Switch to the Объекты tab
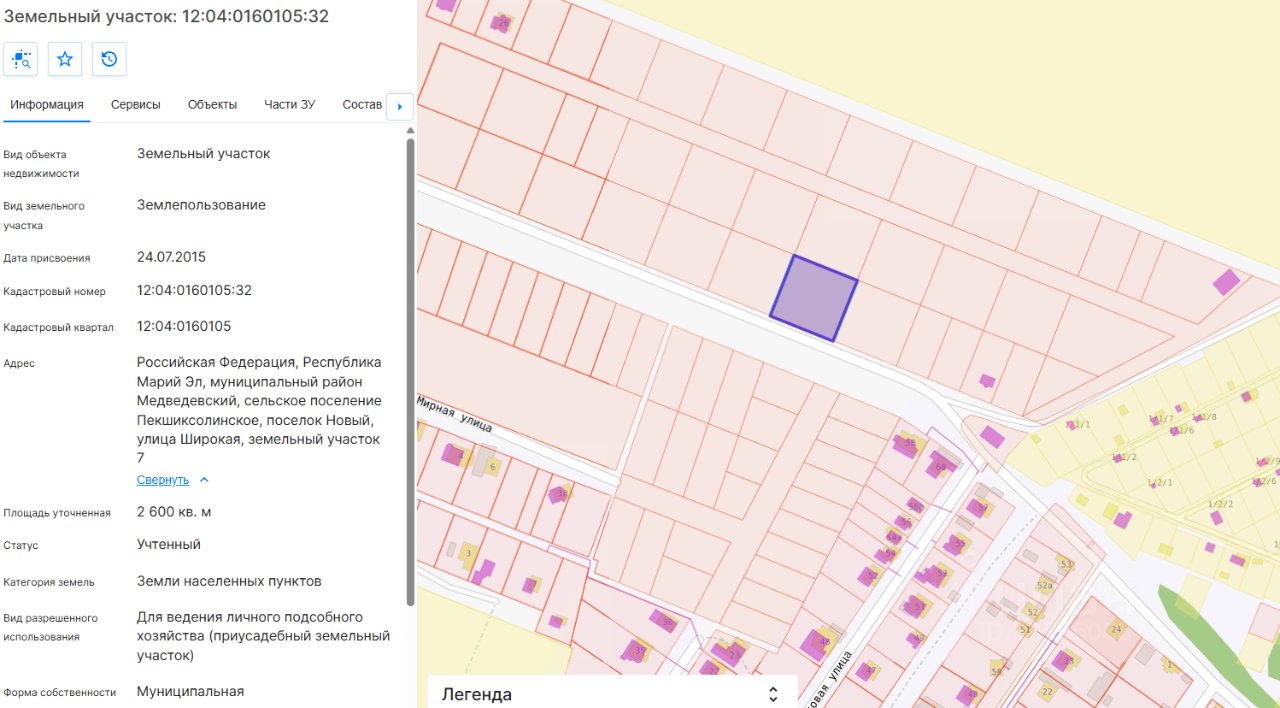The width and height of the screenshot is (1280, 708). pos(213,105)
